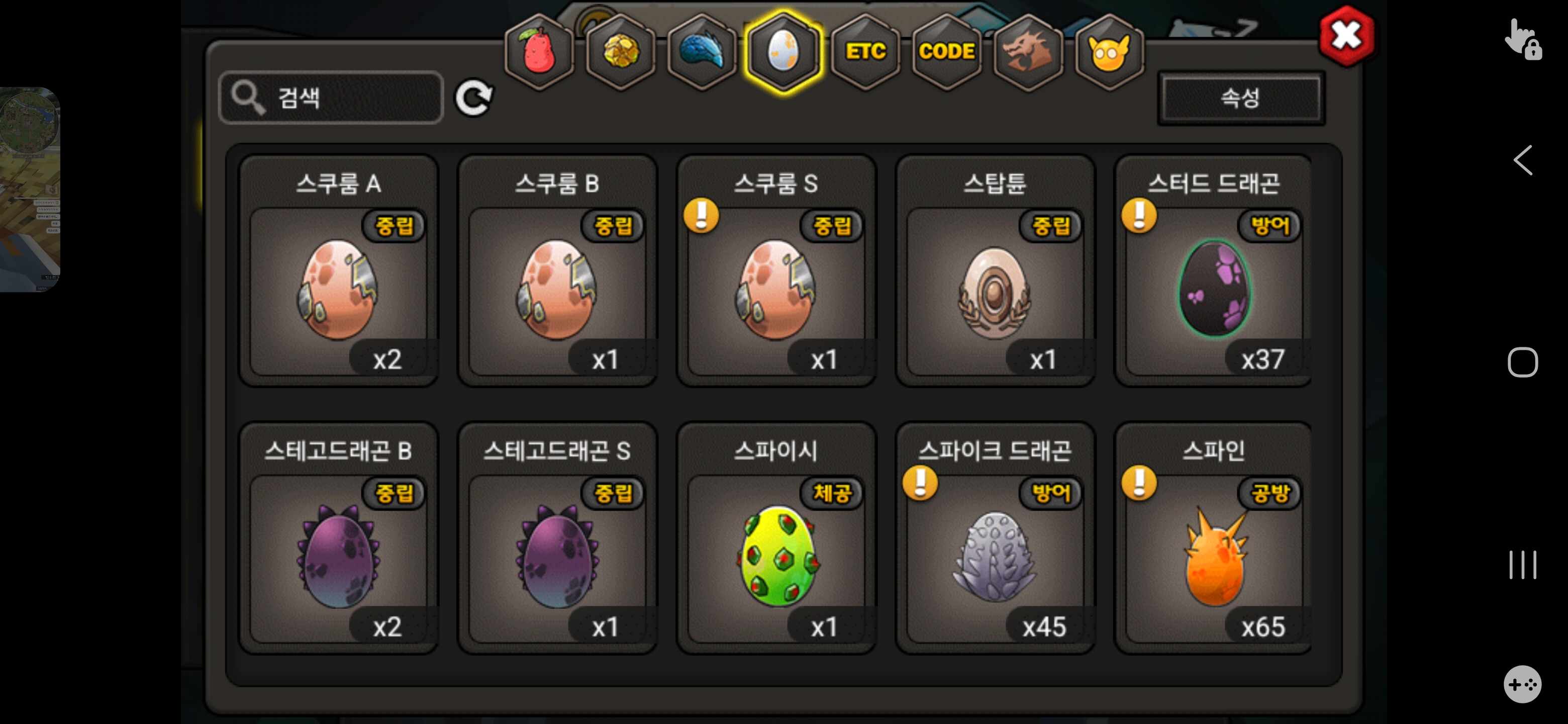
Task: Select the 스파이시 green spotted egg
Action: (x=776, y=537)
